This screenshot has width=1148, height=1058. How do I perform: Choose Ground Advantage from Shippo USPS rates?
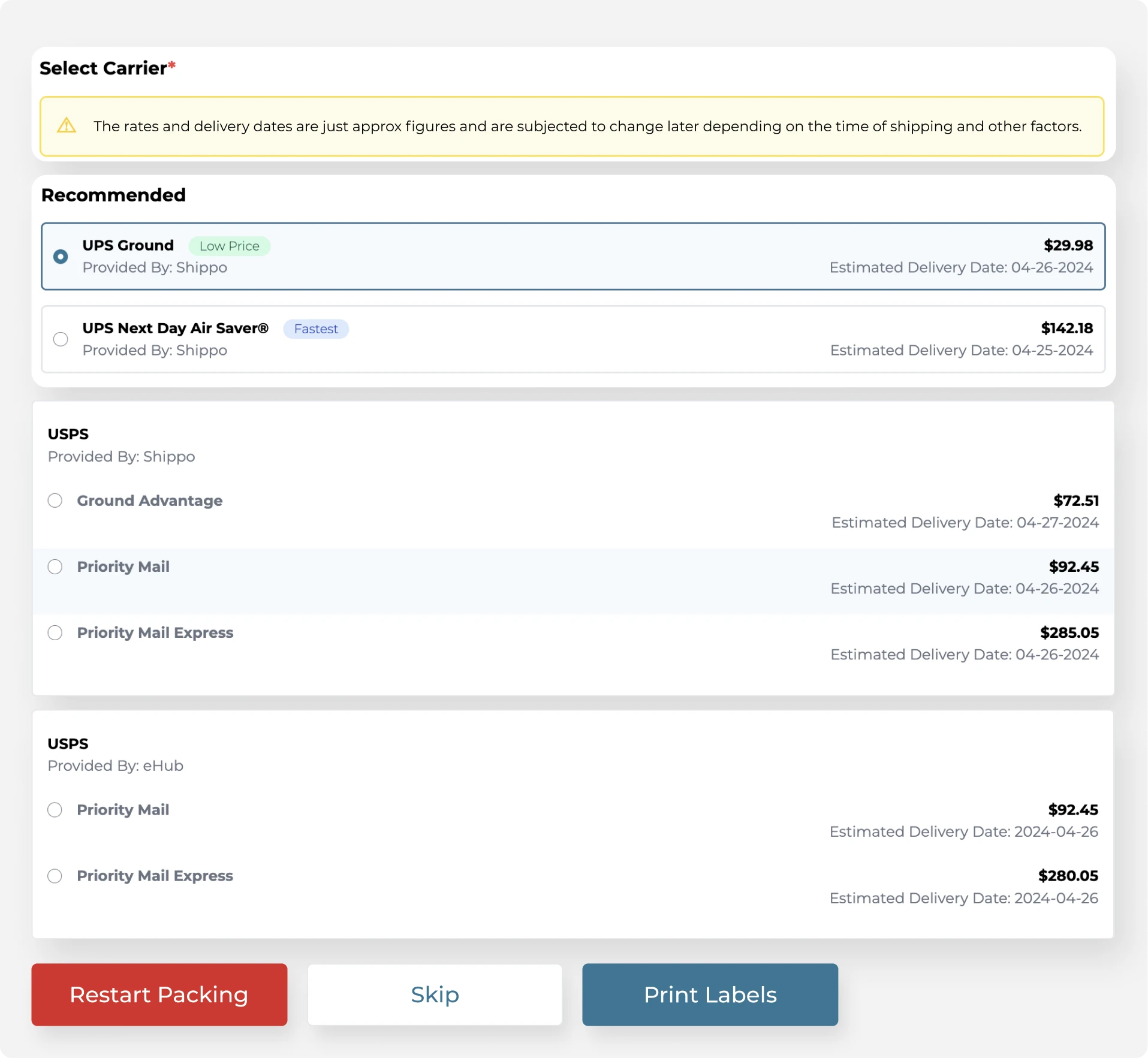[55, 501]
